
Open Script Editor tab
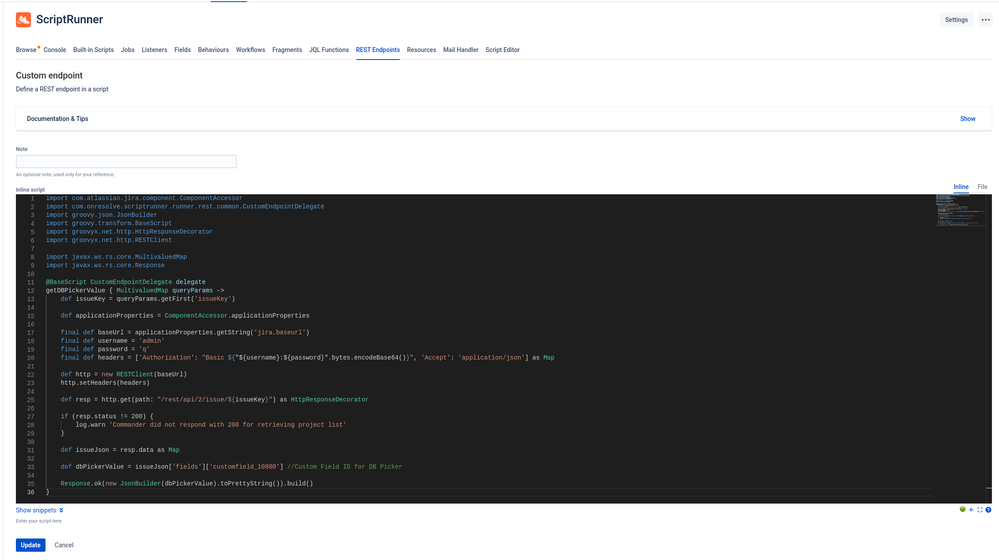(502, 50)
